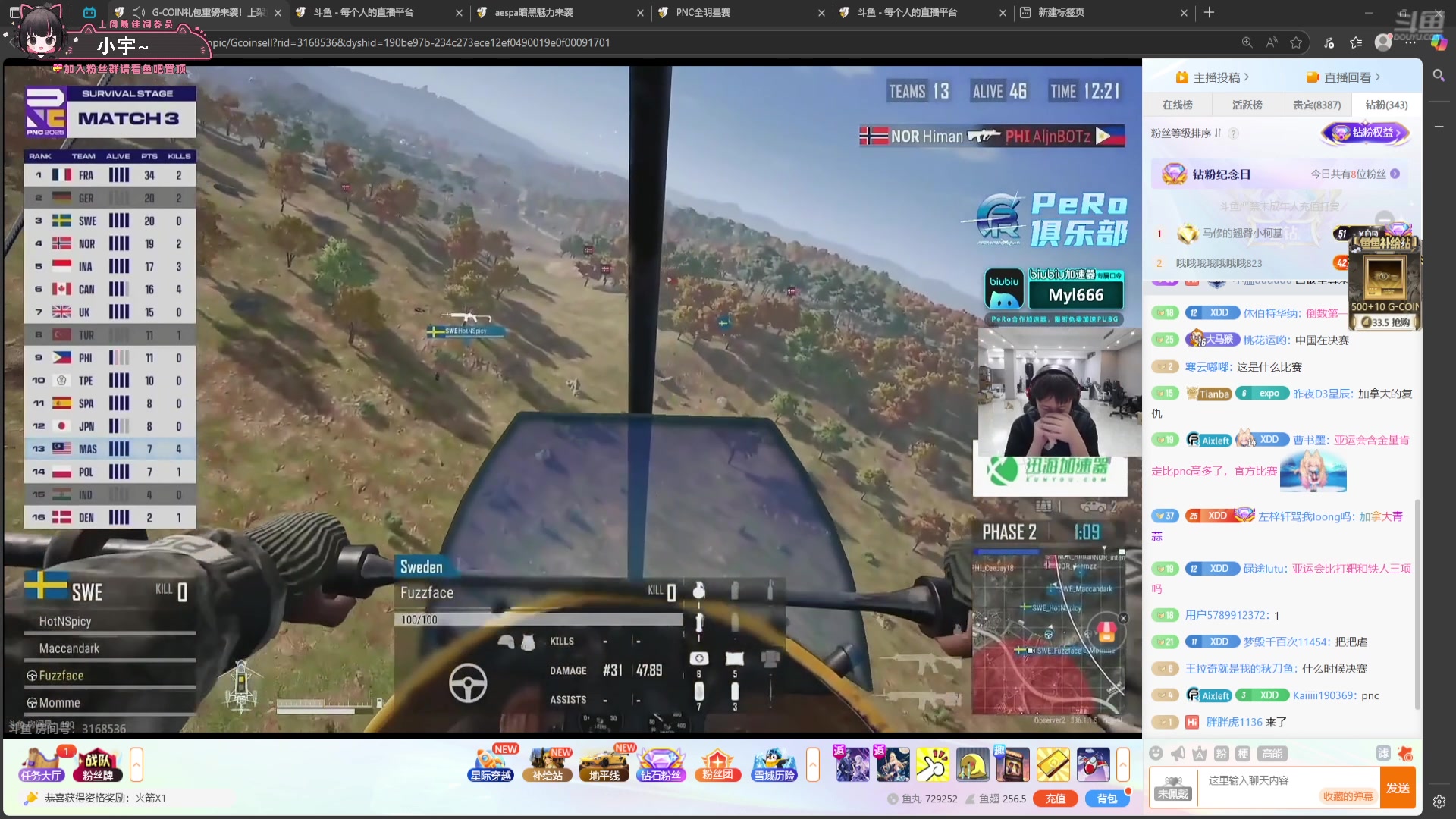The width and height of the screenshot is (1456, 819).
Task: Toggle the 滤 chat filter
Action: (x=1383, y=753)
